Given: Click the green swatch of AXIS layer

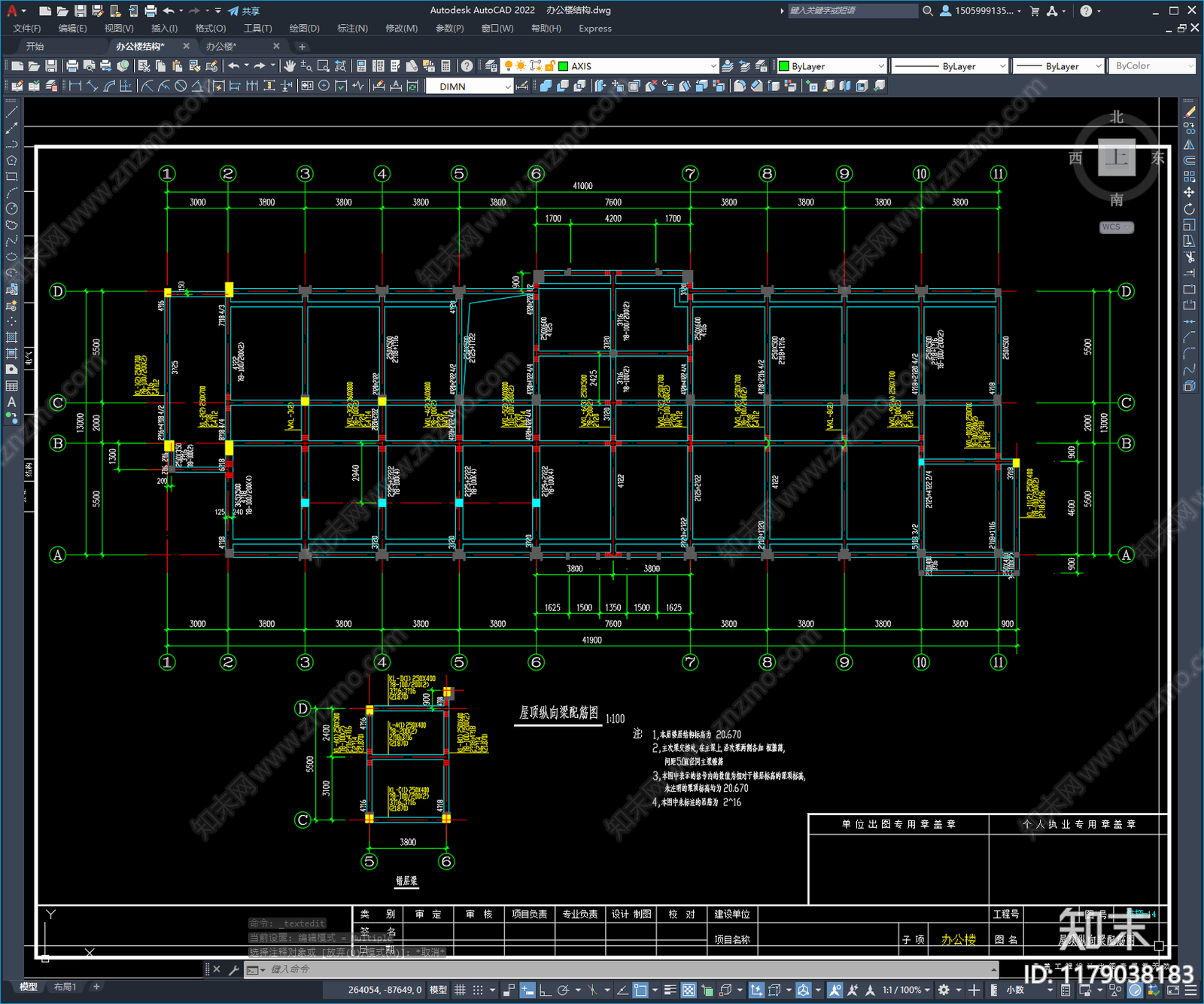Looking at the screenshot, I should (x=563, y=66).
